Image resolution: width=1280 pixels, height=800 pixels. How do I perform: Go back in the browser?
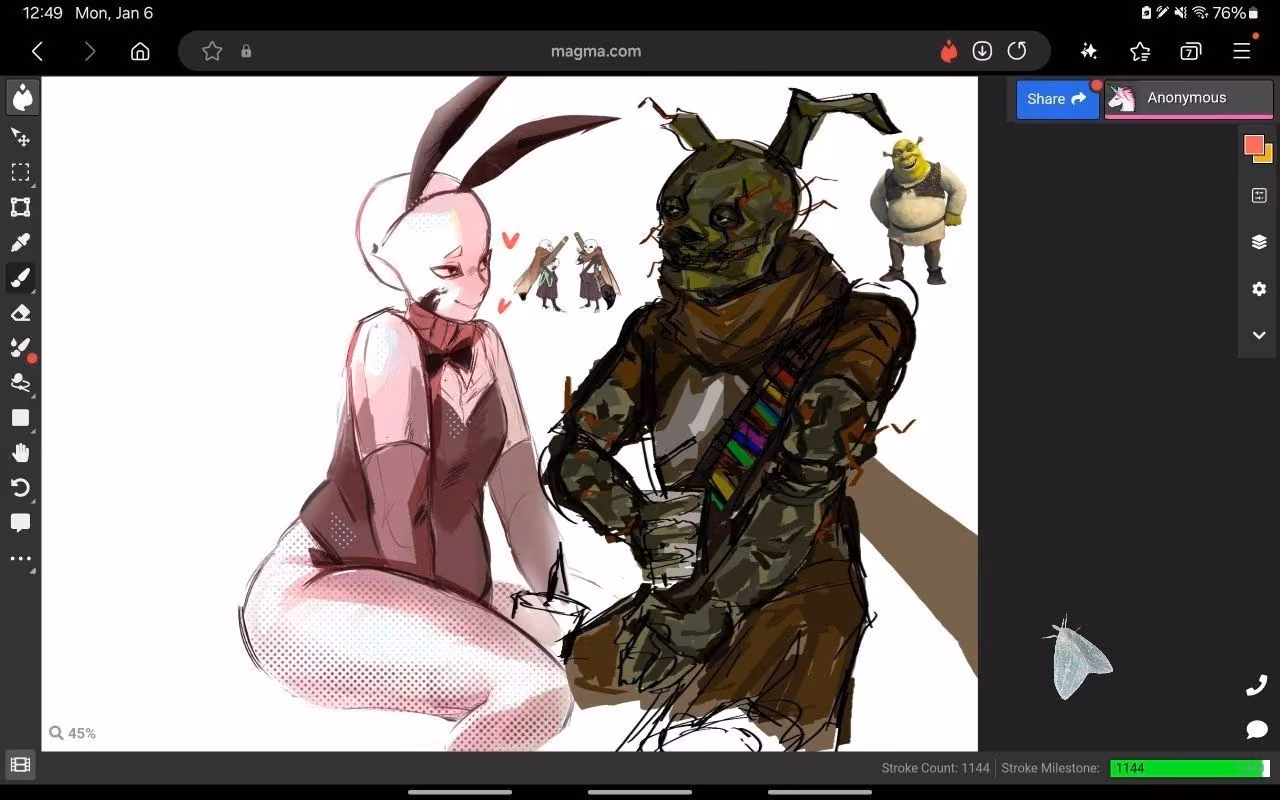38,51
